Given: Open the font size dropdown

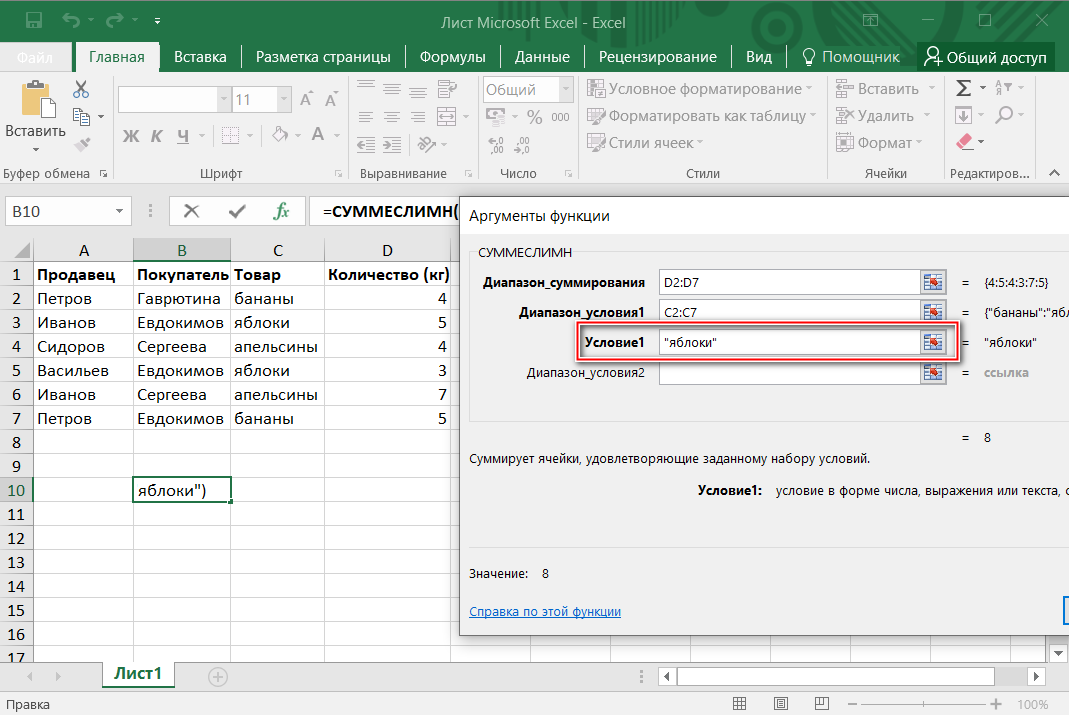Looking at the screenshot, I should click(284, 100).
